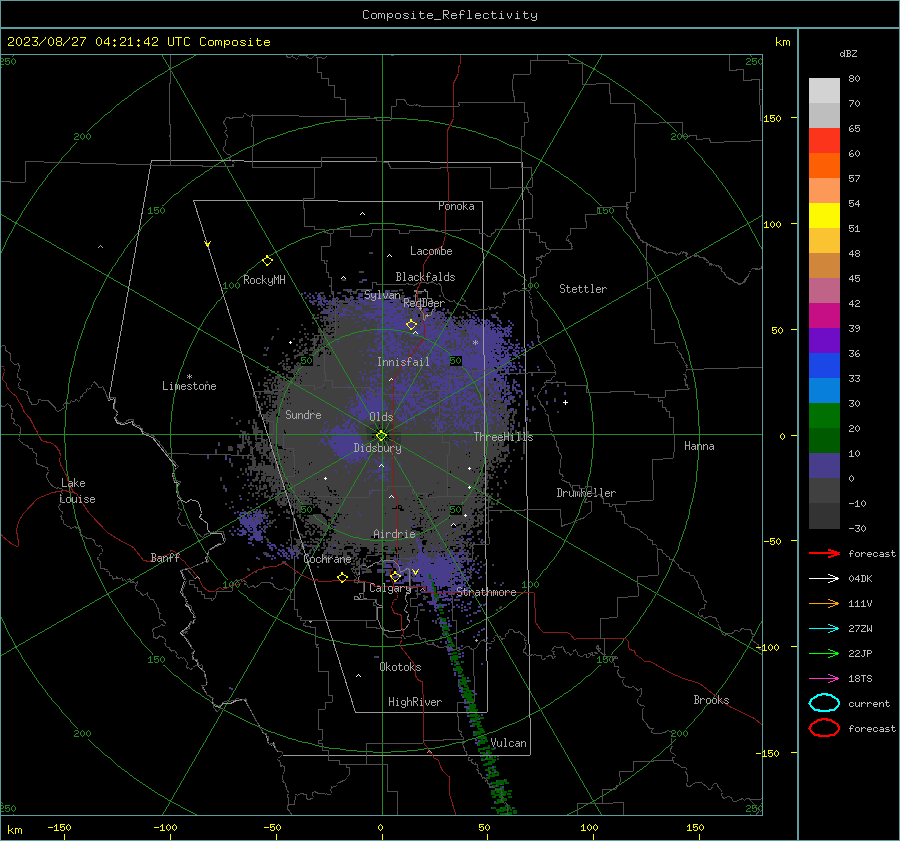Click the Olds town label
Screen dimensions: 900x841
point(381,417)
